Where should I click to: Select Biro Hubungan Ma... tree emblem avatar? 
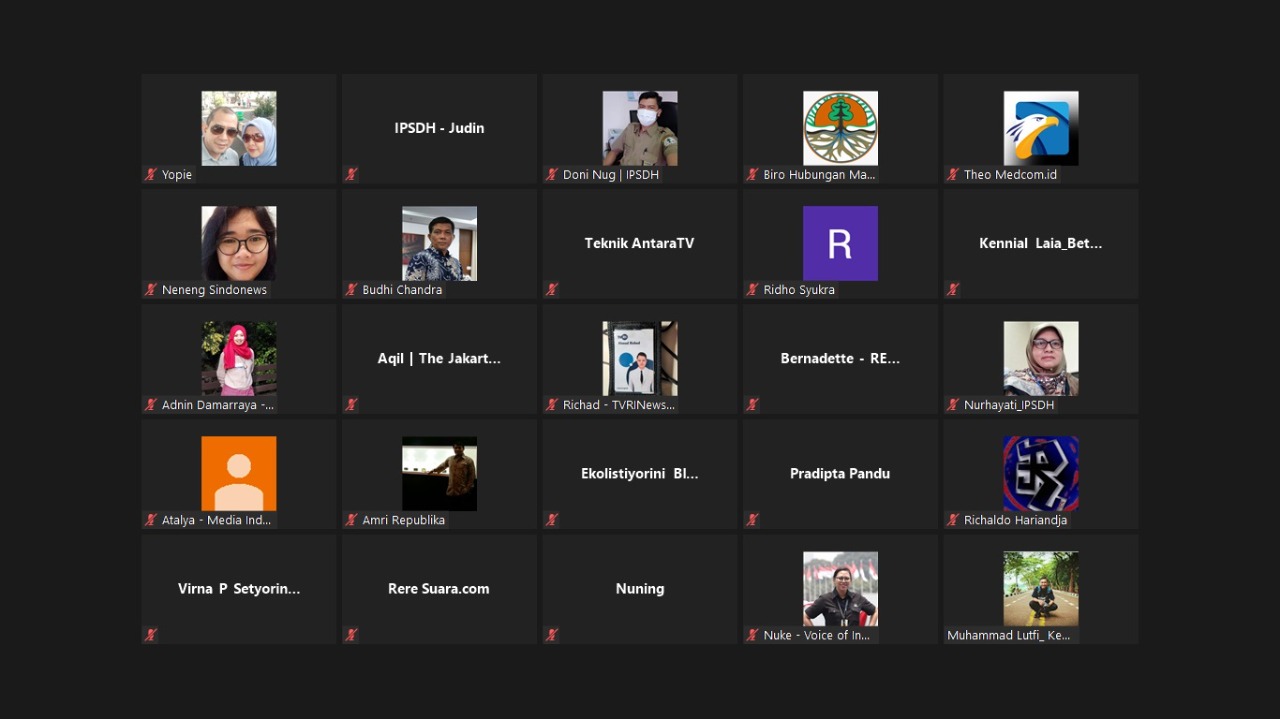point(840,128)
